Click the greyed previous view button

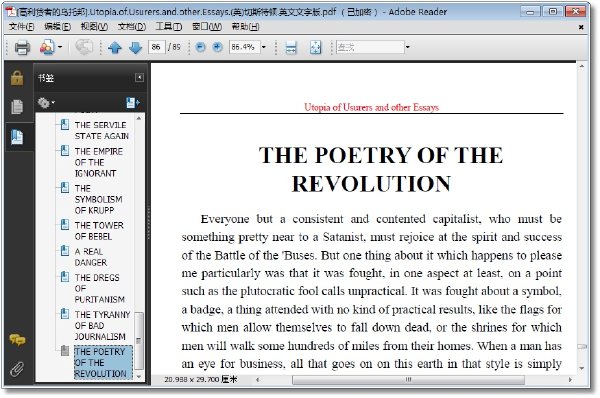83,47
